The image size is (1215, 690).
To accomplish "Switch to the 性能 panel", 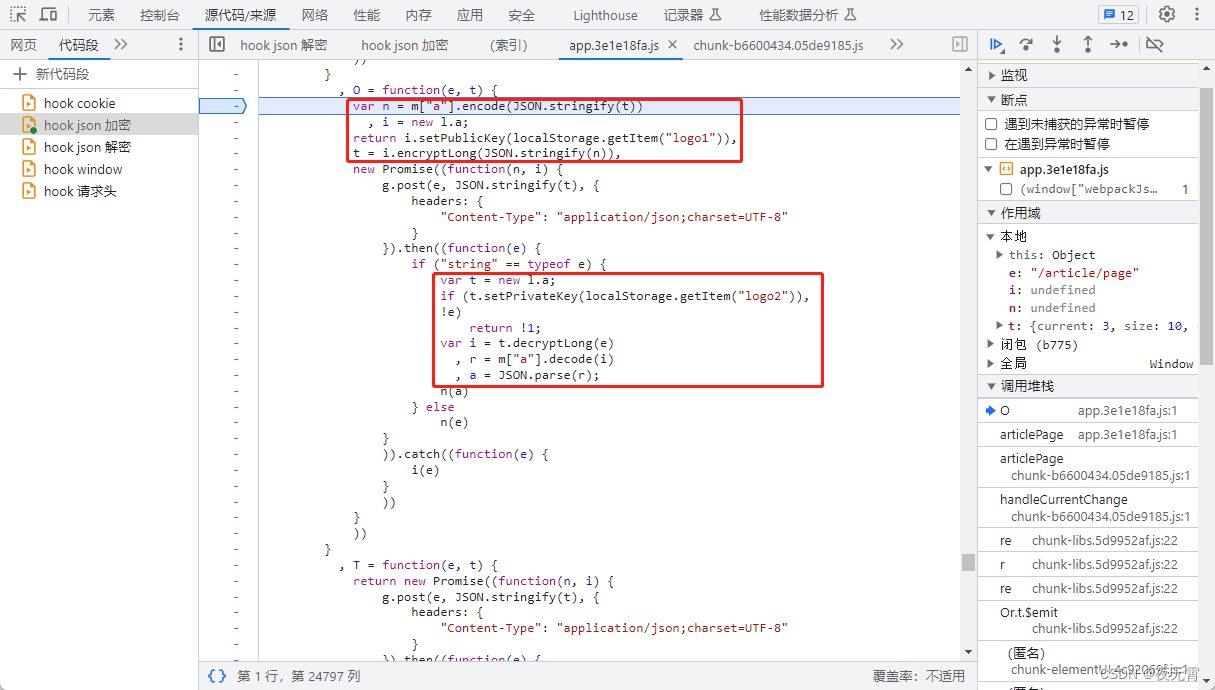I will click(367, 15).
